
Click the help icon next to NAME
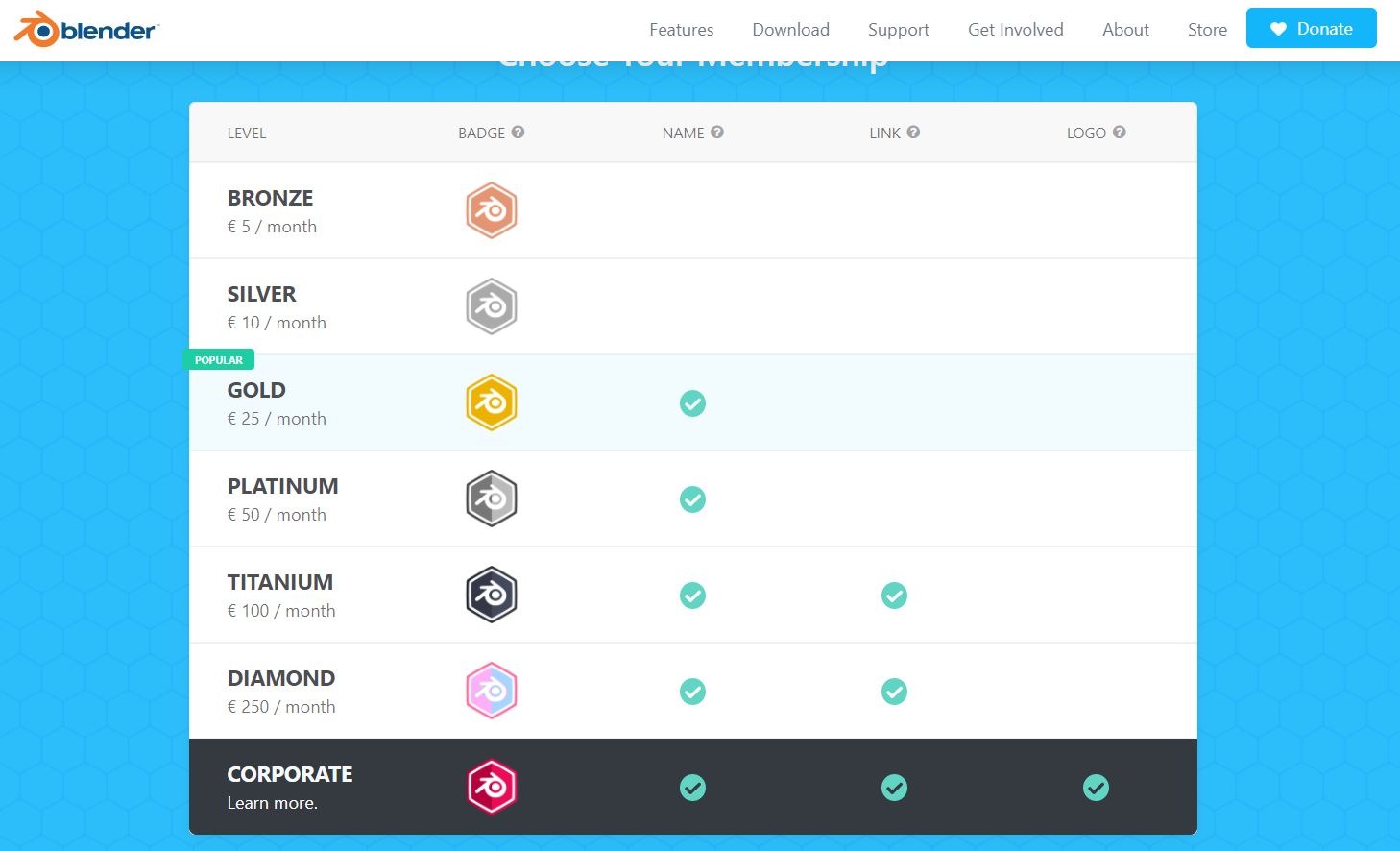coord(717,133)
